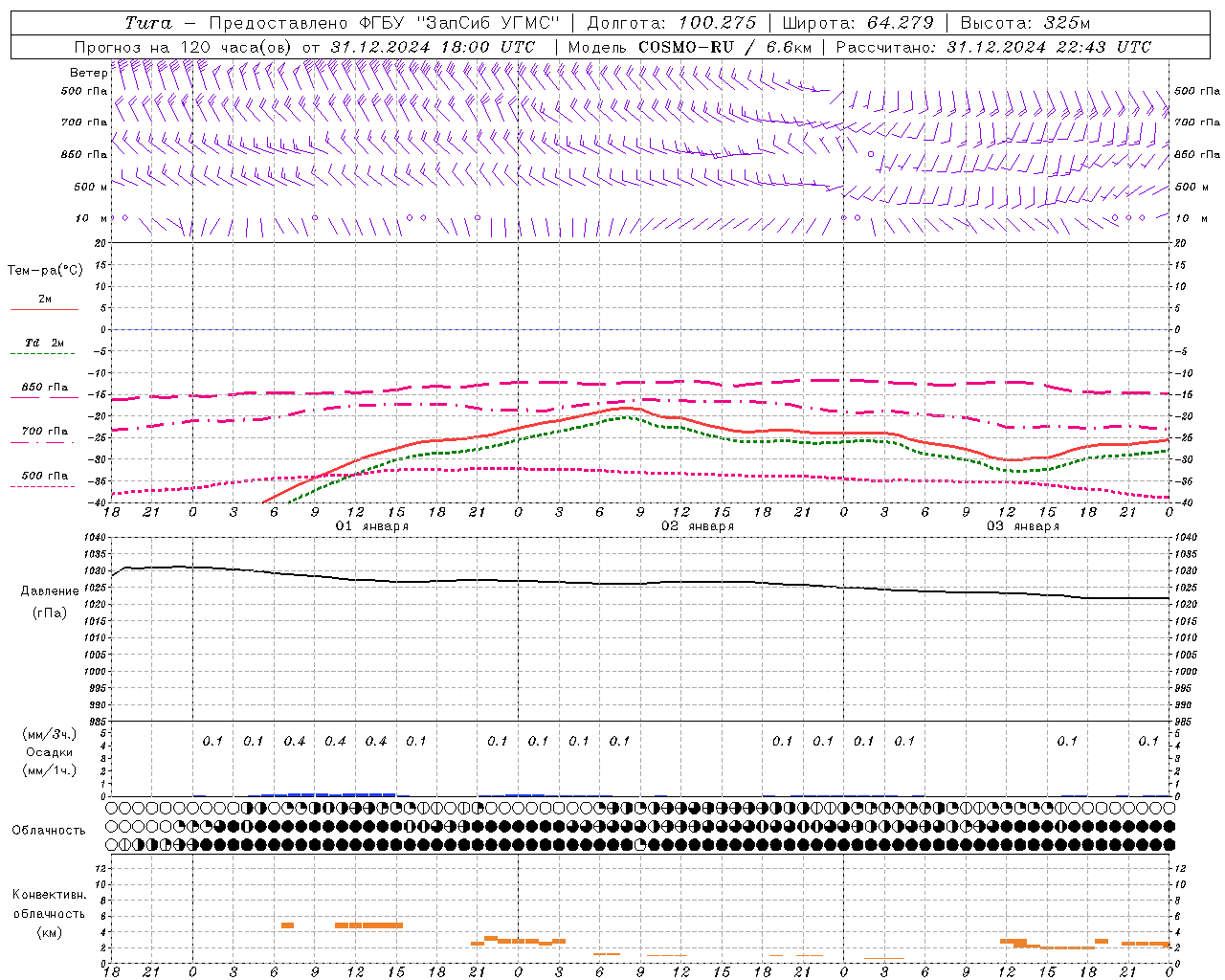This screenshot has width=1225, height=980.
Task: Click the "(мм/1ч.)" precipitation unit label
Action: 50,770
